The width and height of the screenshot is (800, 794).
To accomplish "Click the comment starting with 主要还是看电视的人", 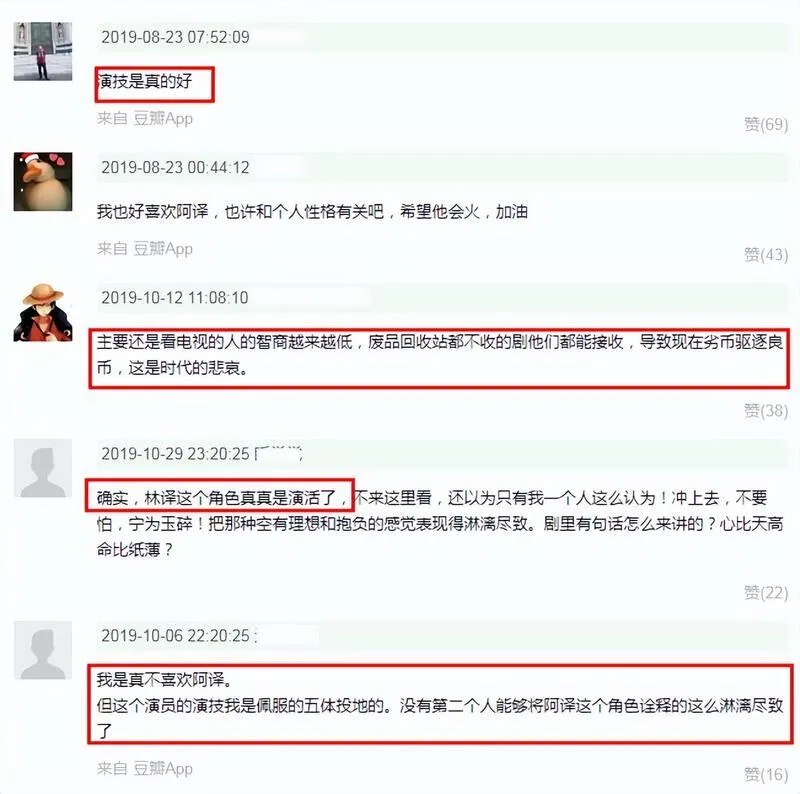I will tap(440, 355).
